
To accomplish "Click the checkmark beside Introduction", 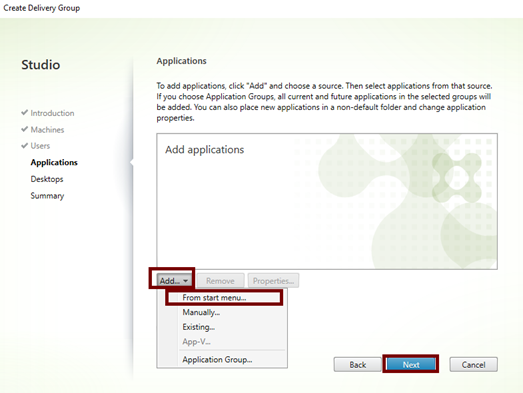I will tap(24, 112).
